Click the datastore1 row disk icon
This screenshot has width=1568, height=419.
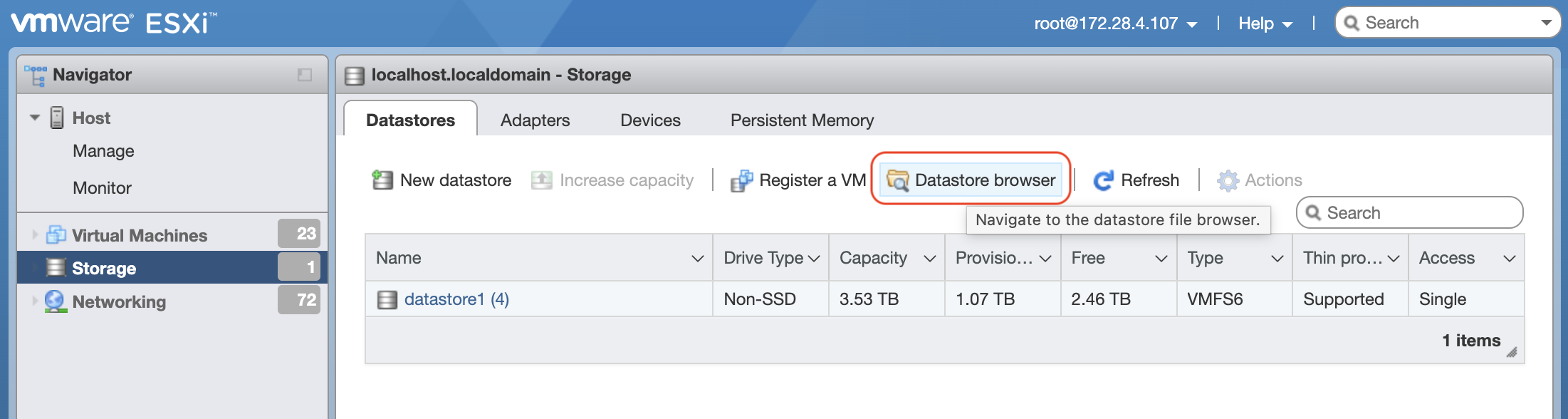(387, 299)
